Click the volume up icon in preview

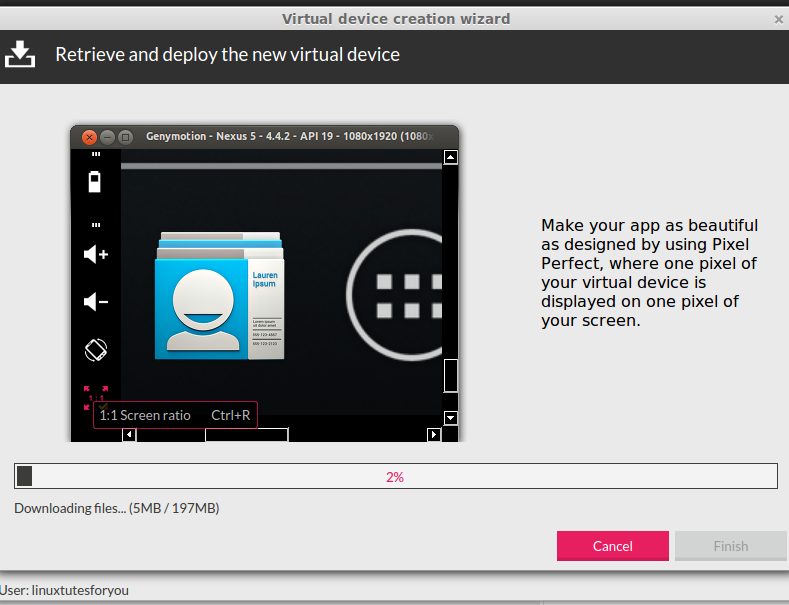(96, 254)
